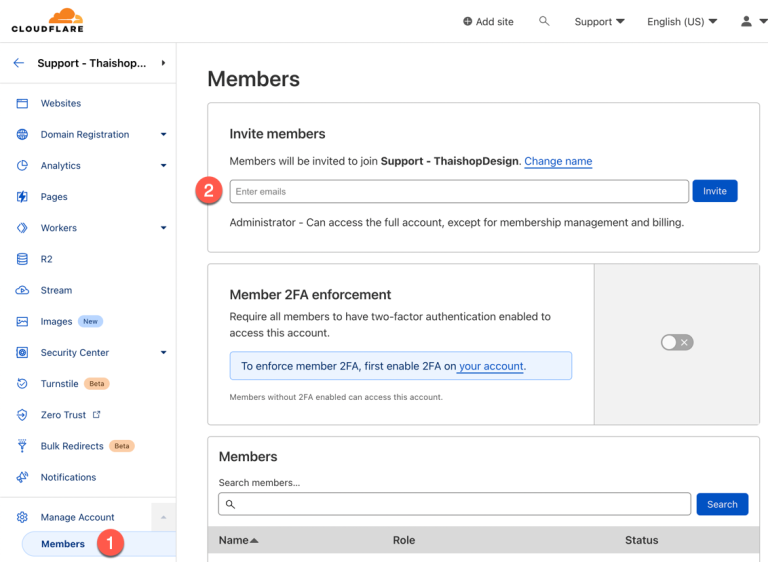Toggle Member 2FA enforcement switch
Viewport: 768px width, 562px height.
point(677,342)
